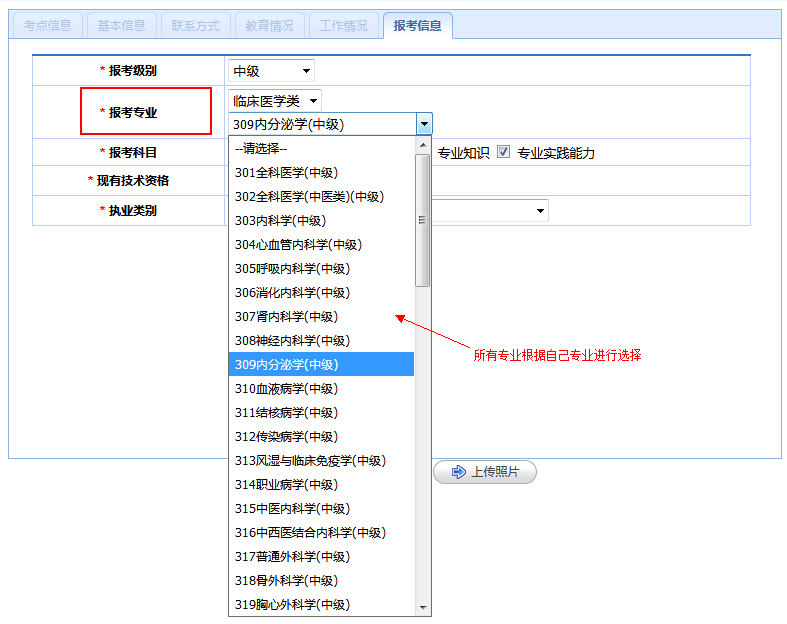Select the 报考信息 tab
The height and width of the screenshot is (624, 787).
coord(417,26)
